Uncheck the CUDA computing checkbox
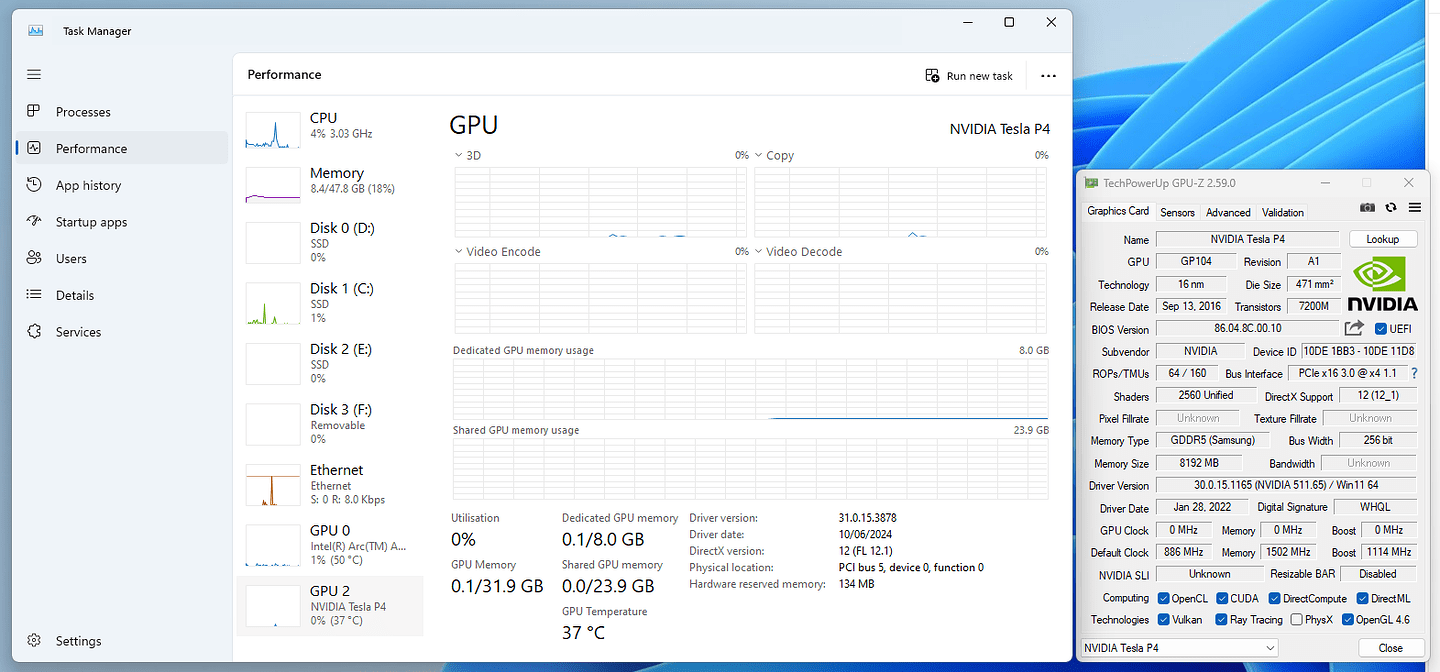The width and height of the screenshot is (1440, 672). (1222, 597)
